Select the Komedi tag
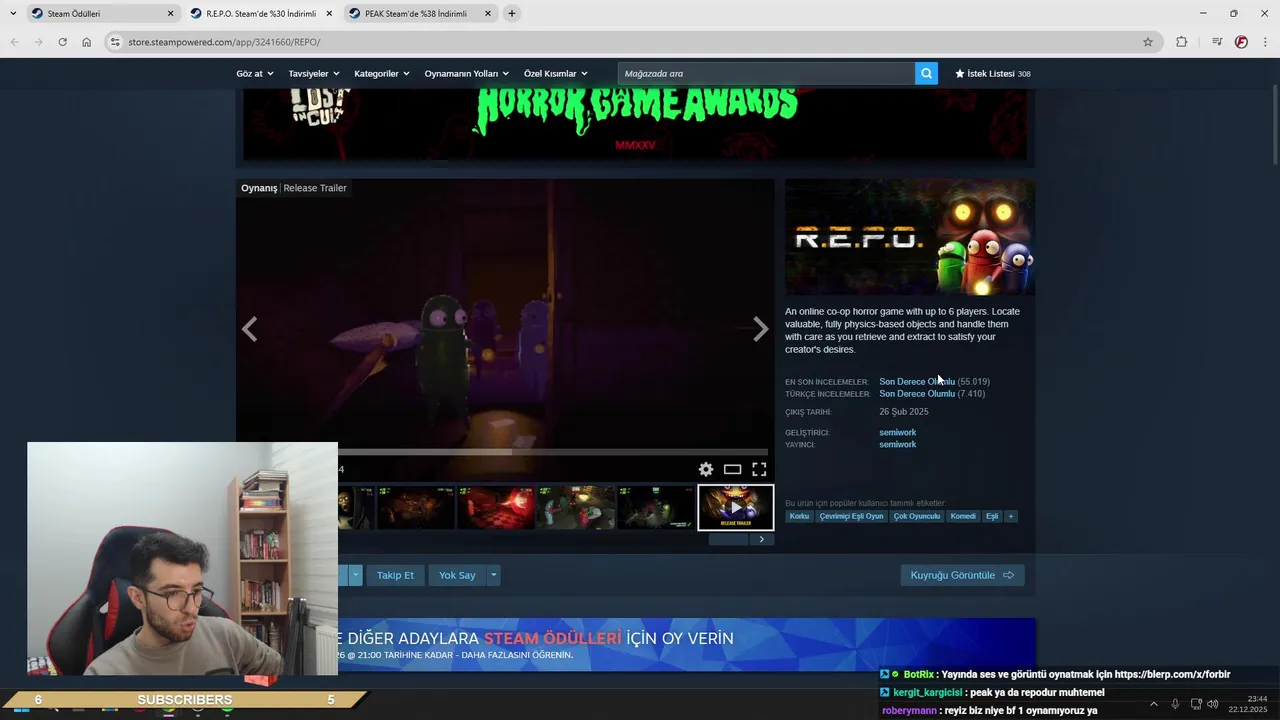This screenshot has width=1280, height=720. pos(963,516)
